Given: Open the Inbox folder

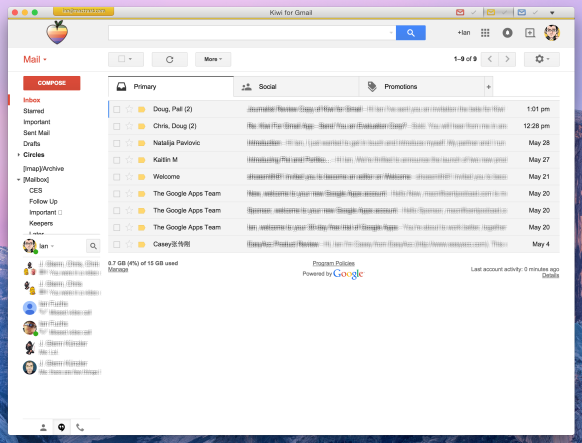Looking at the screenshot, I should click(32, 100).
